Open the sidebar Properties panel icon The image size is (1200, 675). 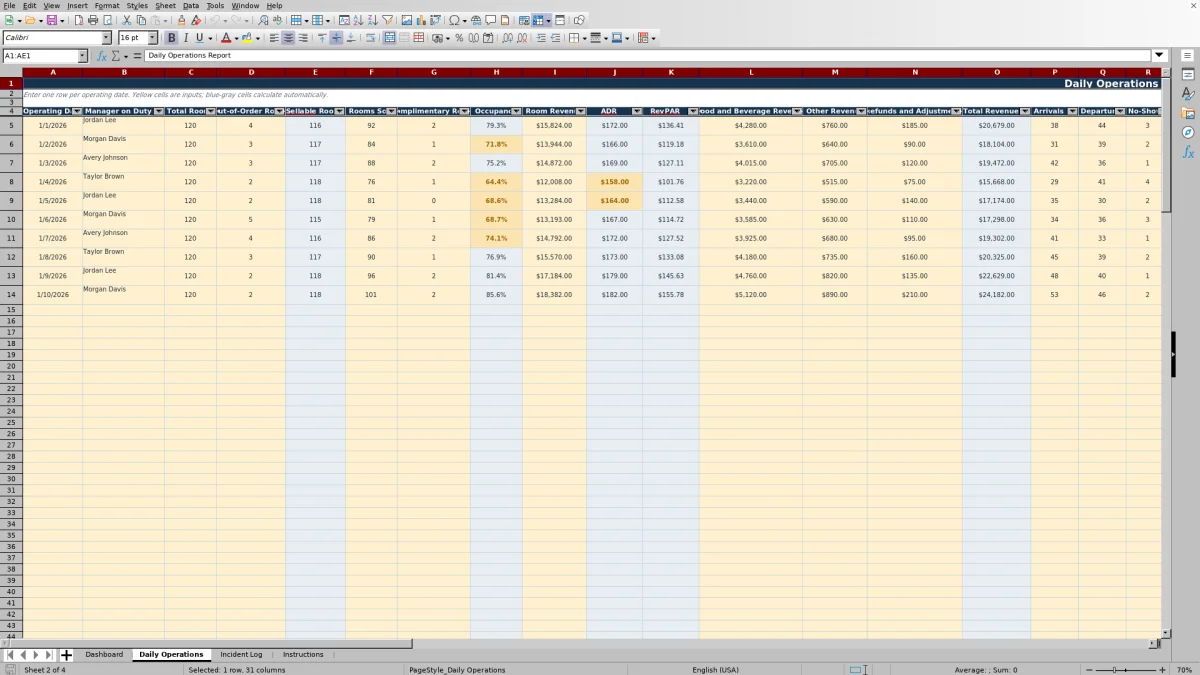pos(1188,75)
